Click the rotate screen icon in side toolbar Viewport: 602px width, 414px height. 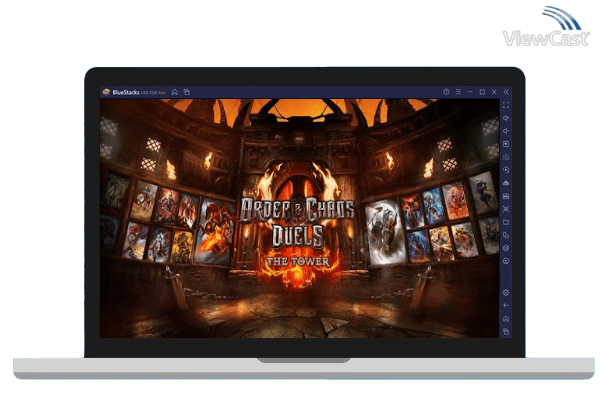(506, 235)
